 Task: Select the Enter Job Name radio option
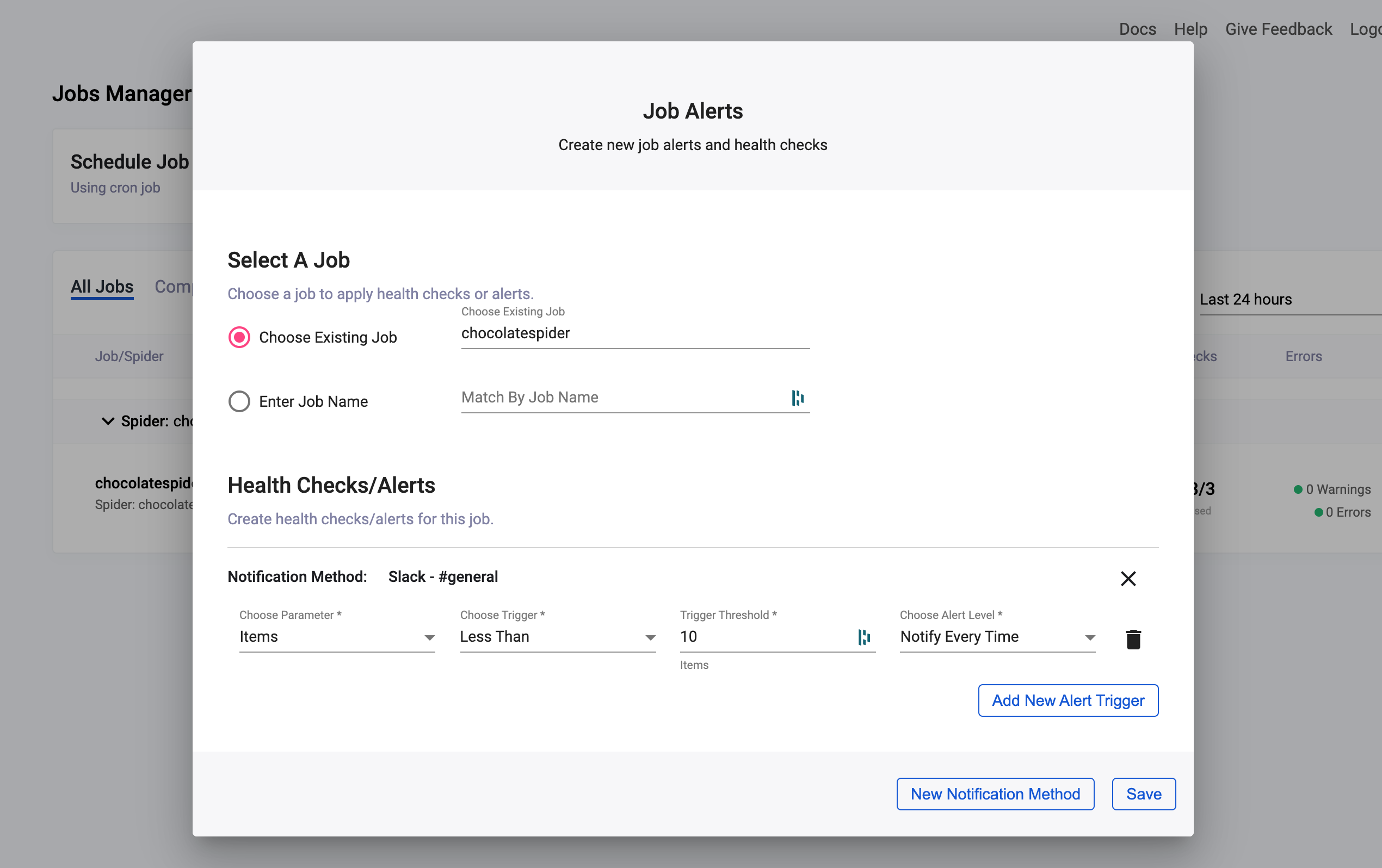coord(239,401)
